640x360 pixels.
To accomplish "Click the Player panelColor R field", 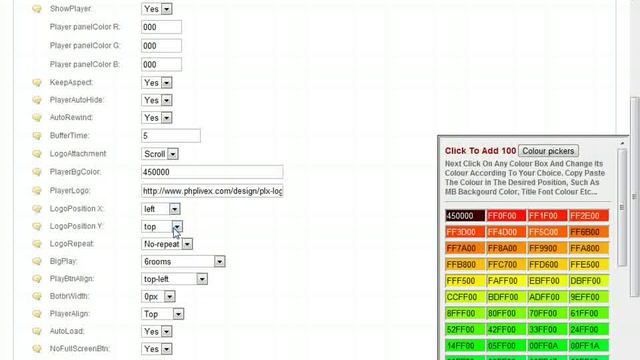I will tap(161, 27).
